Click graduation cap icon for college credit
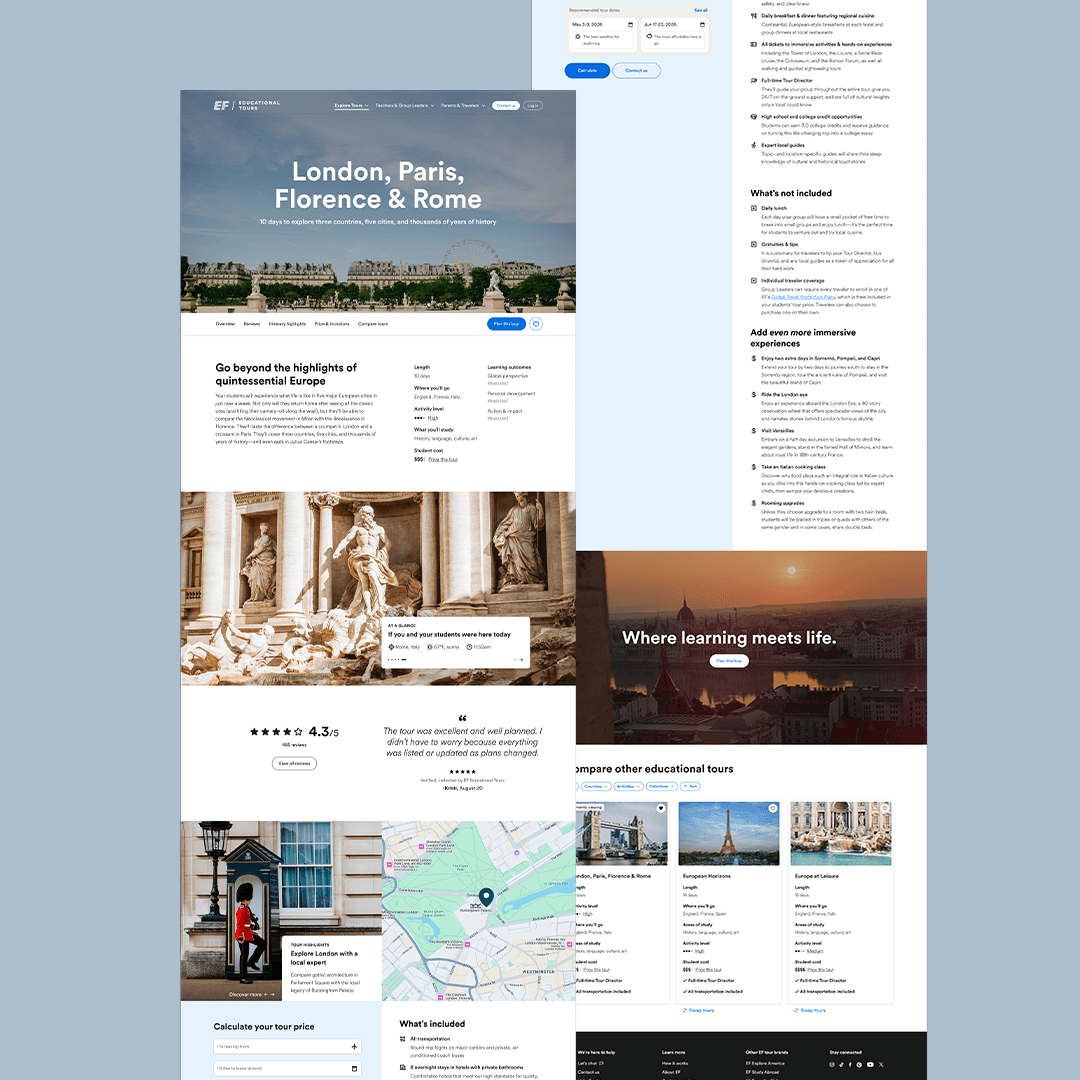This screenshot has height=1080, width=1080. pos(754,116)
